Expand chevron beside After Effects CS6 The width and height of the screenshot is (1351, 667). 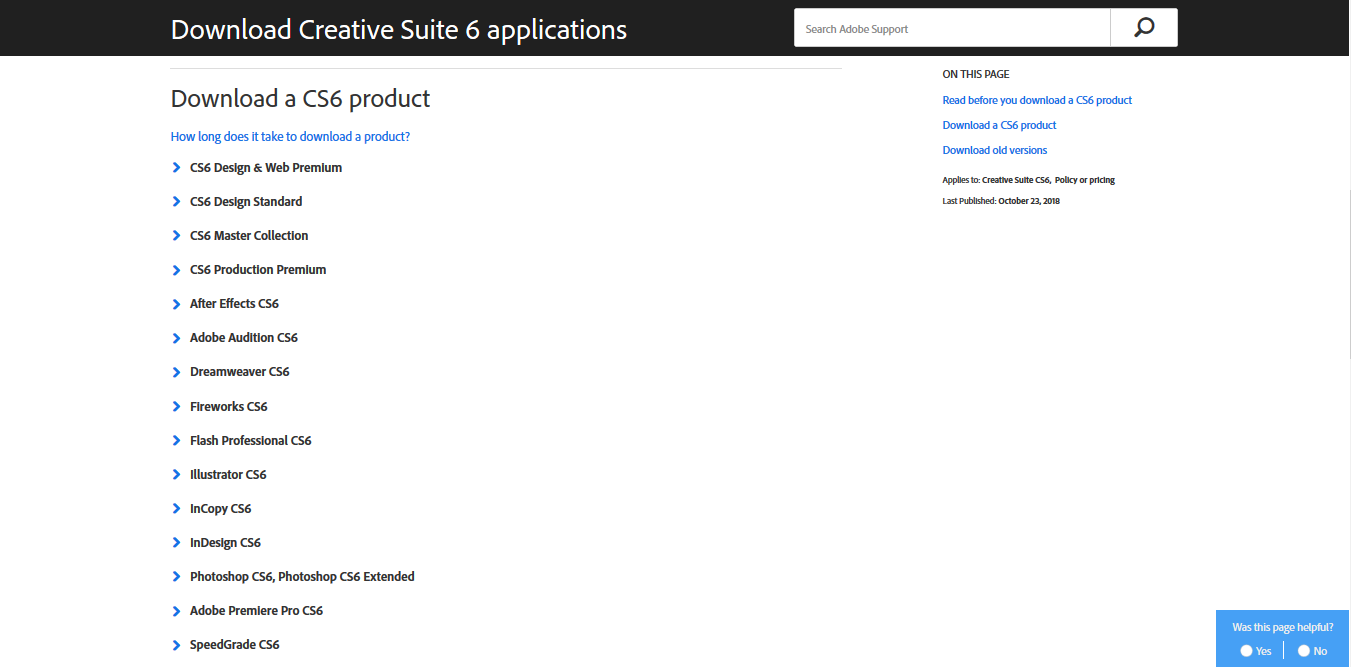[x=177, y=304]
